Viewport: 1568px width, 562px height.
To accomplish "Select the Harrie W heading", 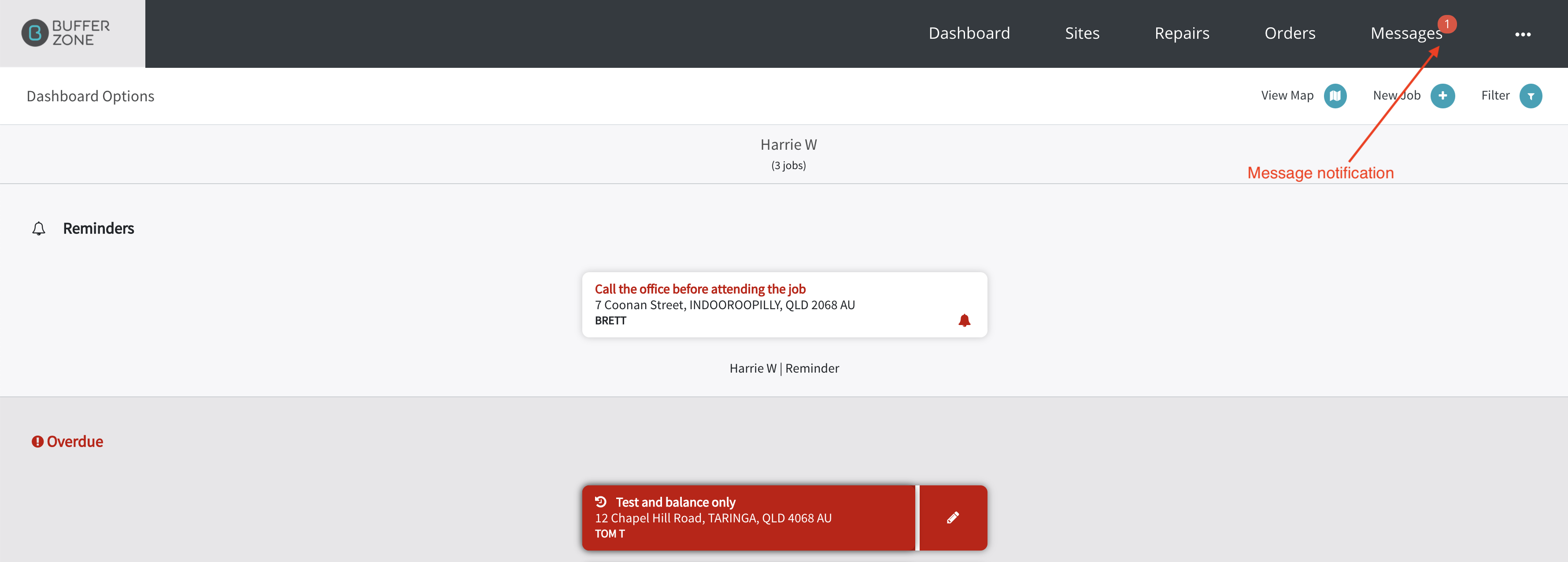I will pyautogui.click(x=788, y=144).
